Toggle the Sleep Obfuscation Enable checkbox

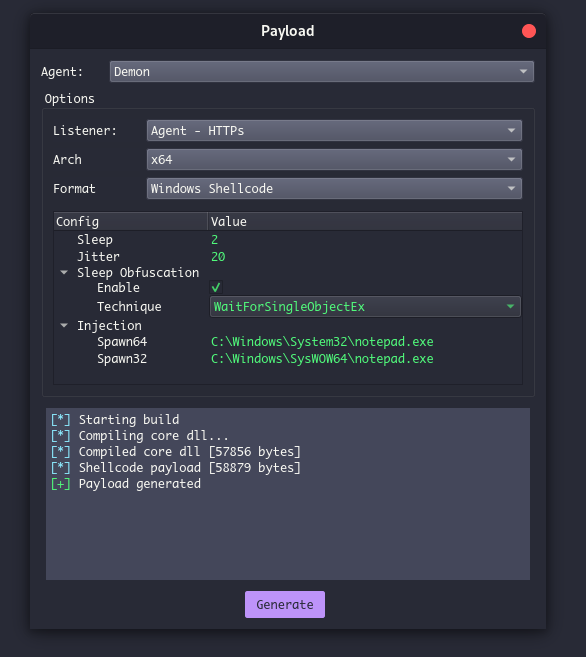tap(216, 287)
